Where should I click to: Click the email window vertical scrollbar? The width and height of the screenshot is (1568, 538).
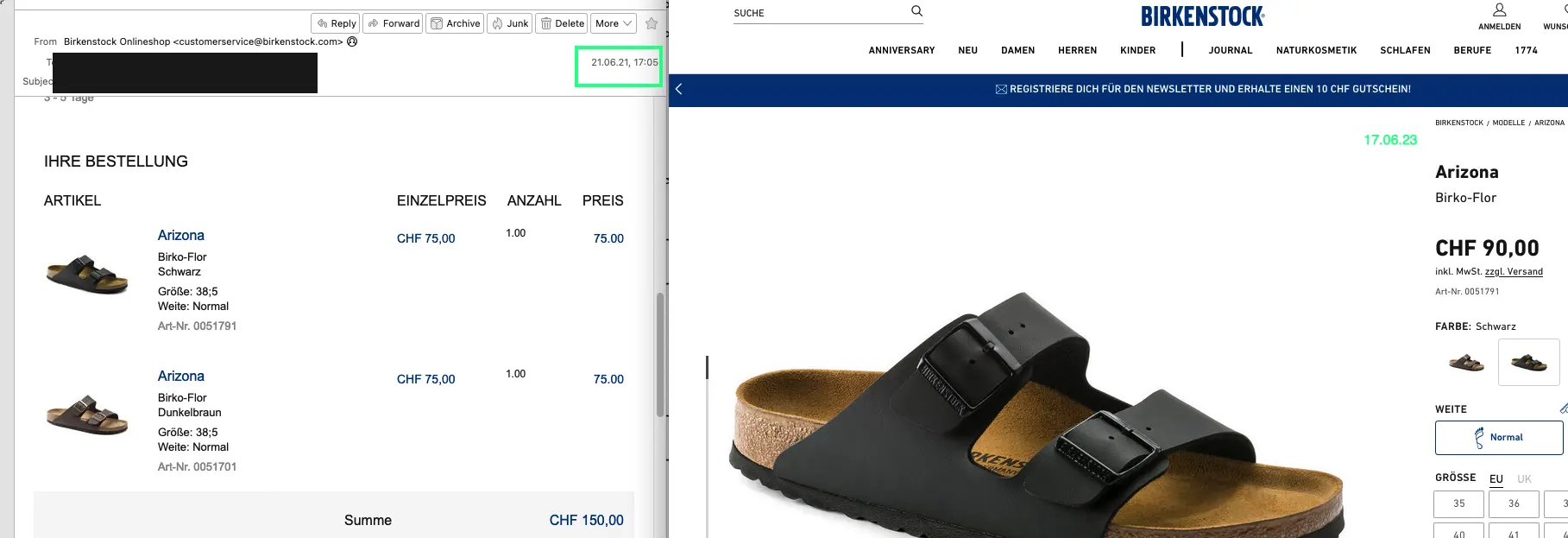coord(660,354)
